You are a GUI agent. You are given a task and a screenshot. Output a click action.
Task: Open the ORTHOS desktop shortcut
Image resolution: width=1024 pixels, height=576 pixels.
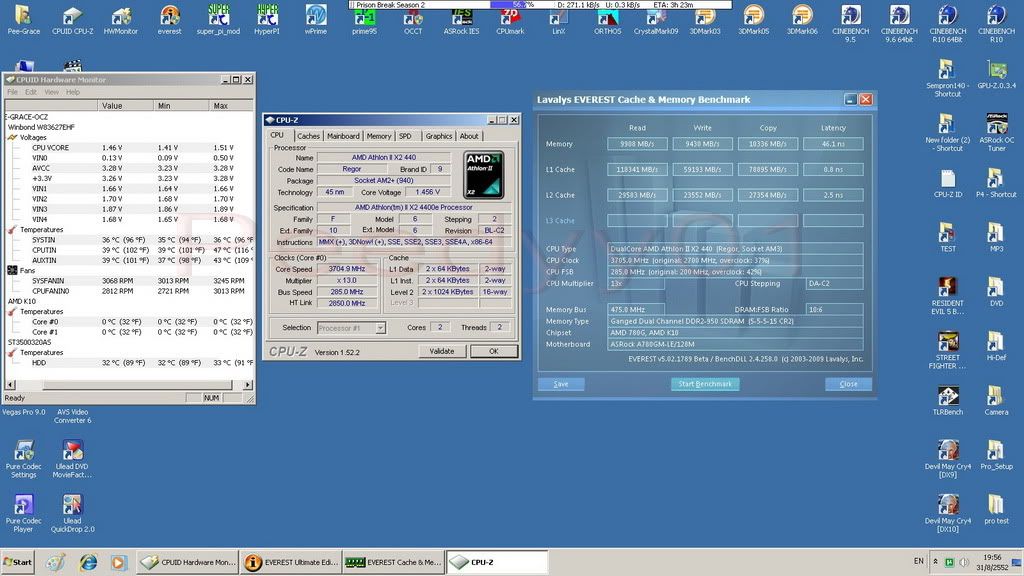click(x=607, y=22)
